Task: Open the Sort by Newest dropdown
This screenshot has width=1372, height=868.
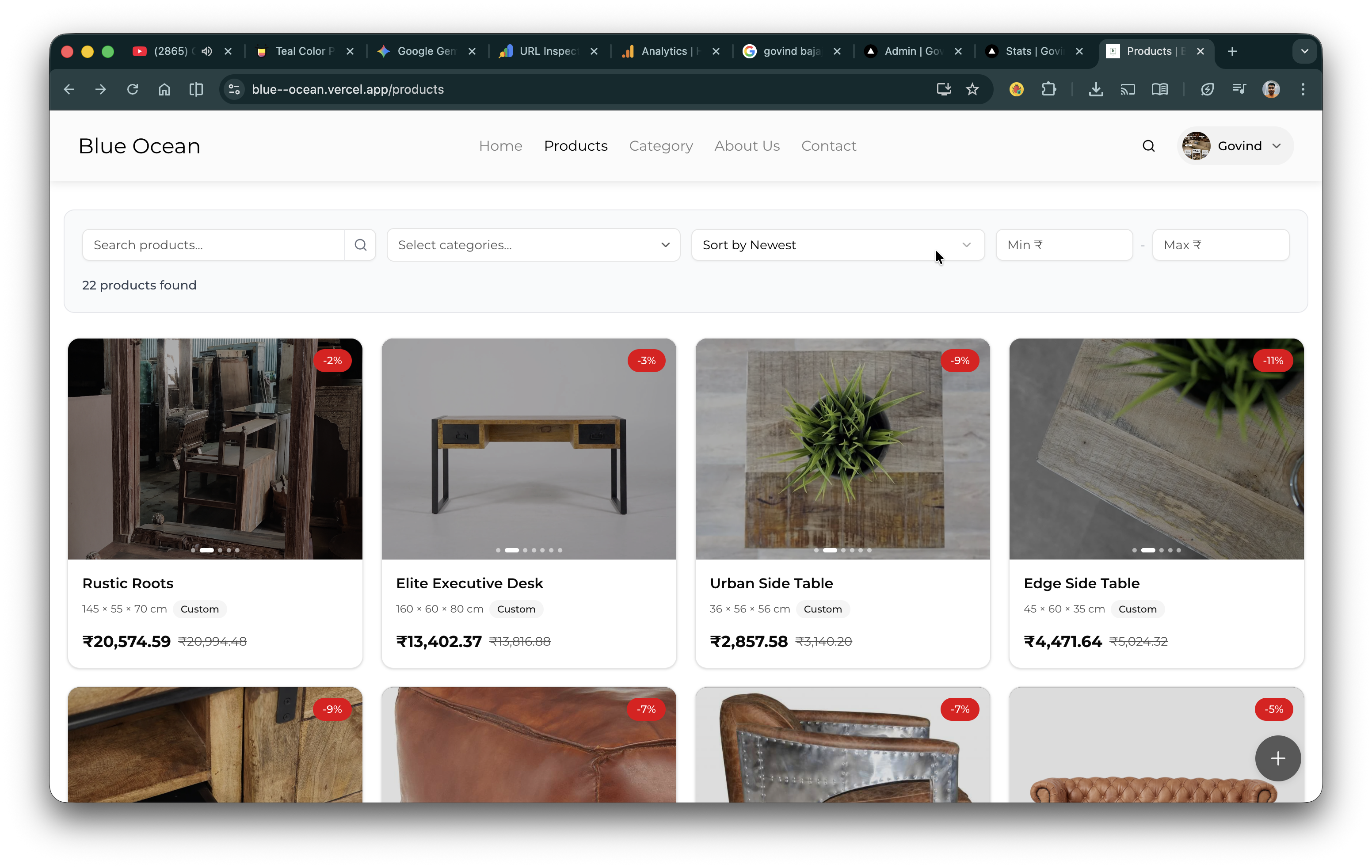Action: click(838, 245)
